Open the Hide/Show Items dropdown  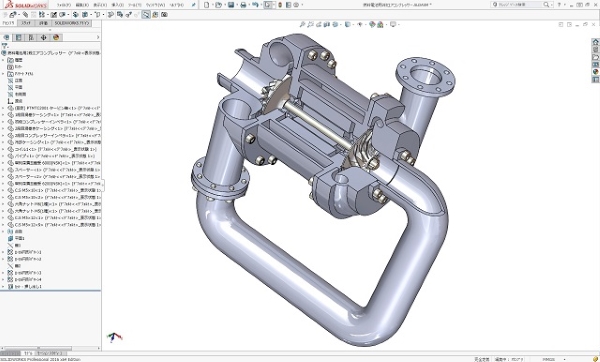[x=360, y=24]
